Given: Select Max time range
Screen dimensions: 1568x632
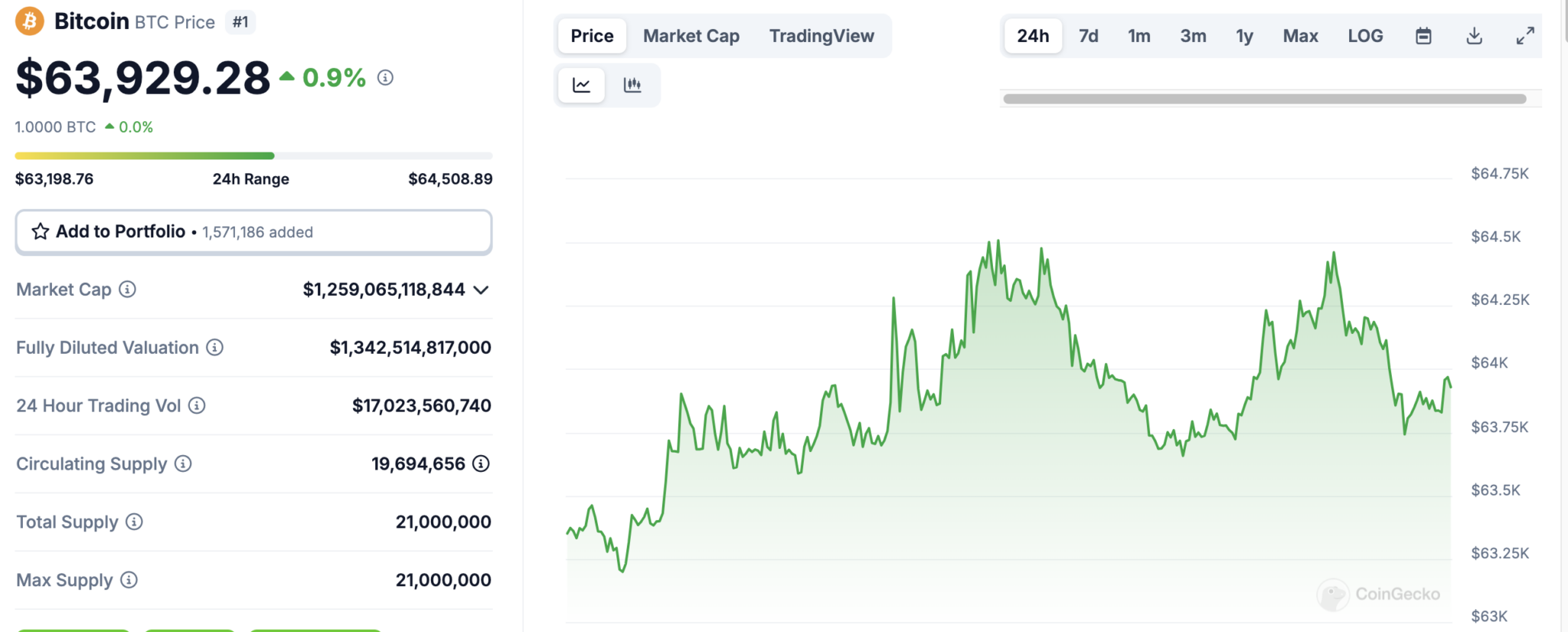Looking at the screenshot, I should pos(1300,36).
